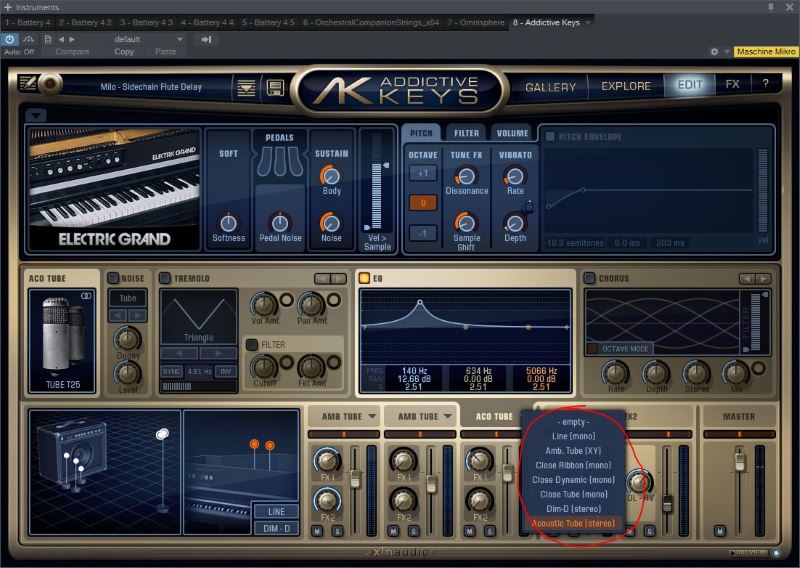The width and height of the screenshot is (800, 568).
Task: Click the Pedal Noise knob
Action: click(280, 223)
